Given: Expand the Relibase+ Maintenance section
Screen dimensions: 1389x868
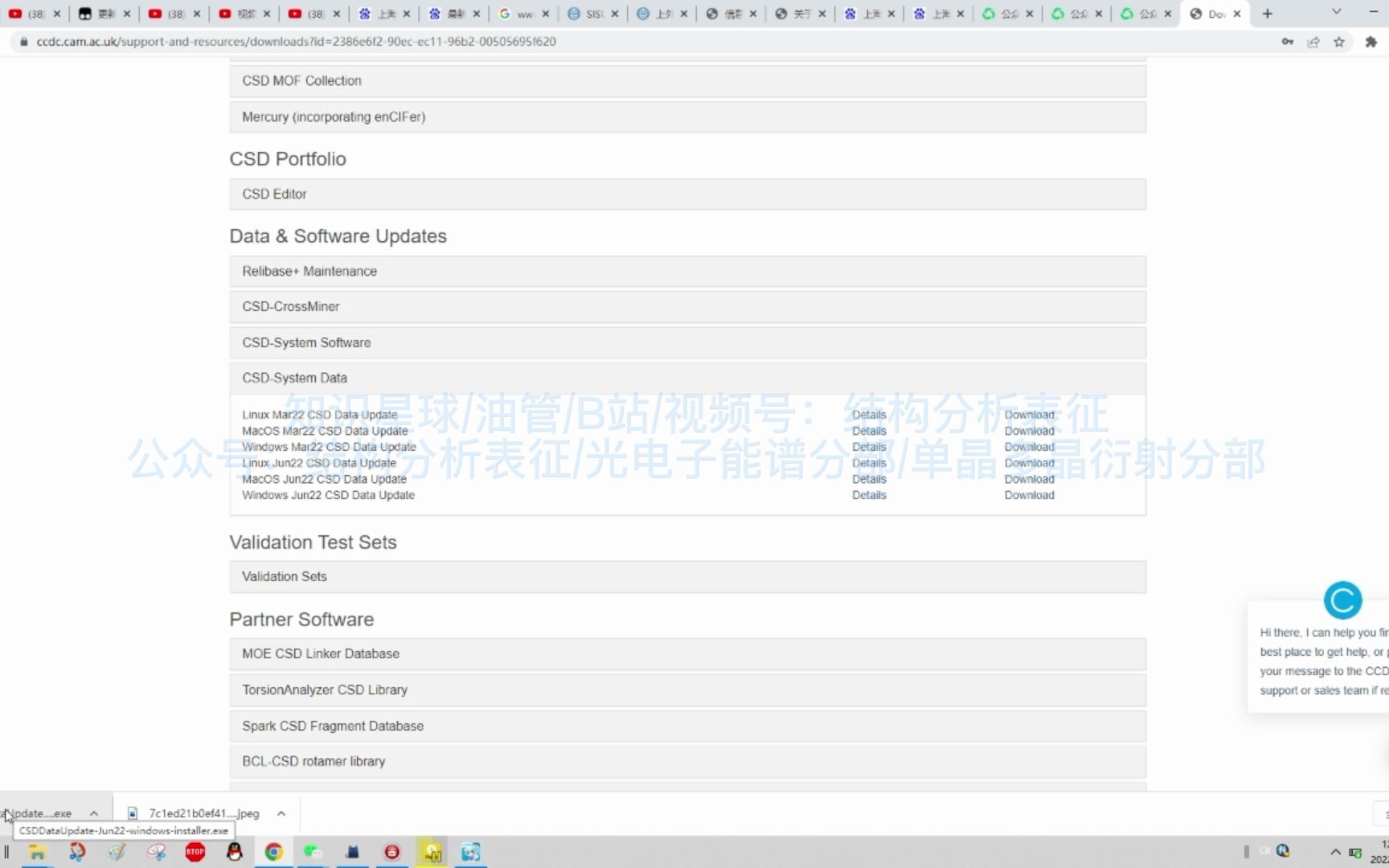Looking at the screenshot, I should pos(687,272).
